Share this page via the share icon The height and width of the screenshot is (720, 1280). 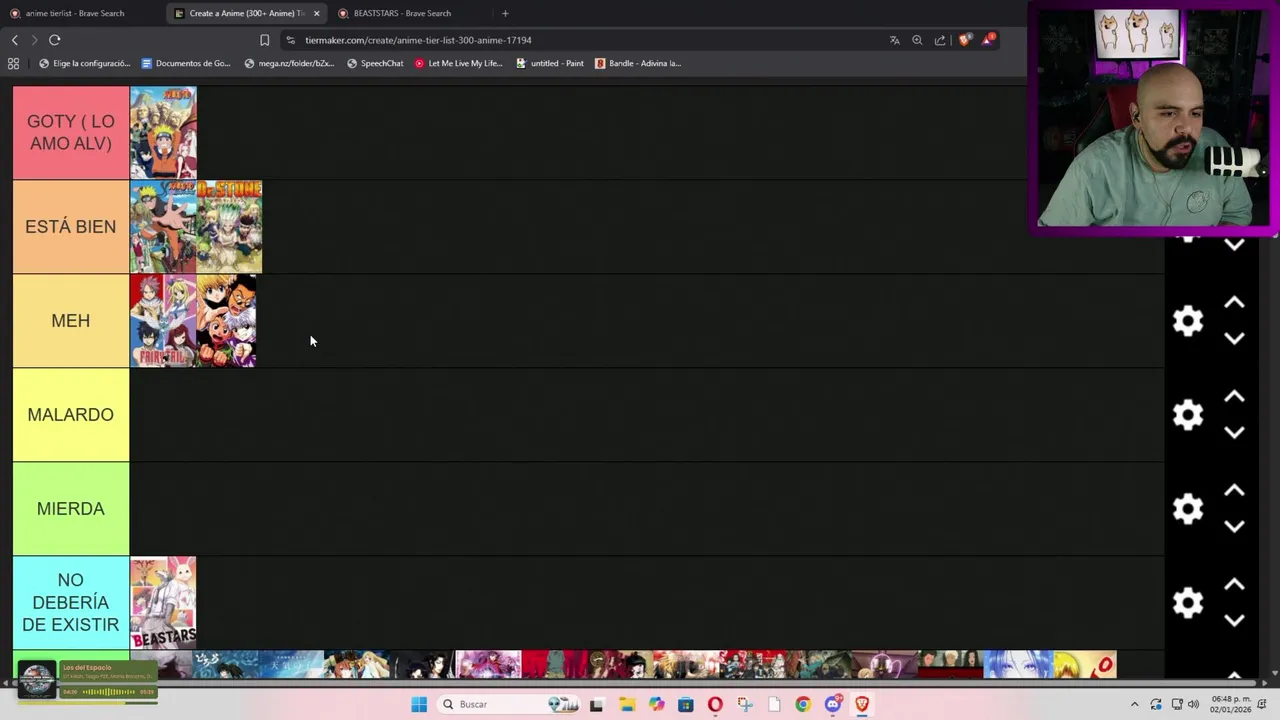tap(940, 40)
